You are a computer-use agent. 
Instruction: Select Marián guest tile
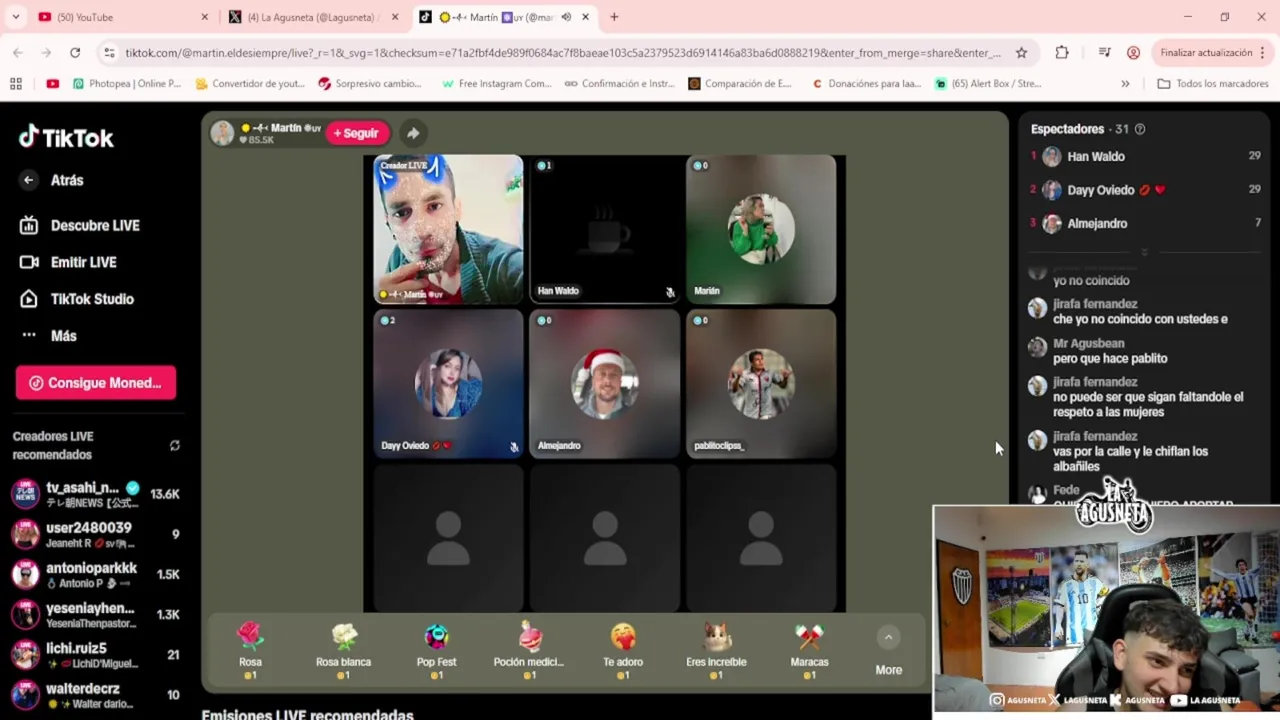(761, 229)
